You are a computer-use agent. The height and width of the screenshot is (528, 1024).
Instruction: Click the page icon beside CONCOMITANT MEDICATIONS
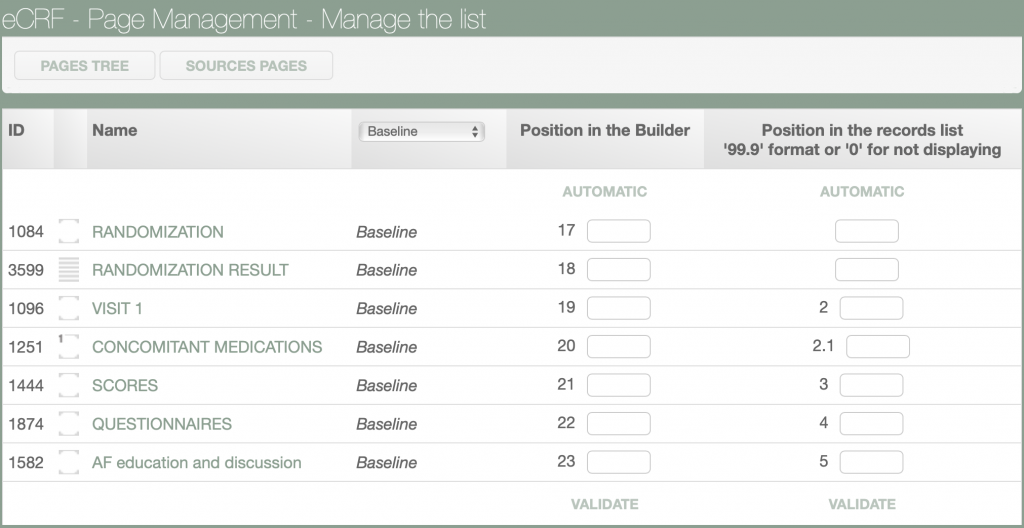coord(68,347)
